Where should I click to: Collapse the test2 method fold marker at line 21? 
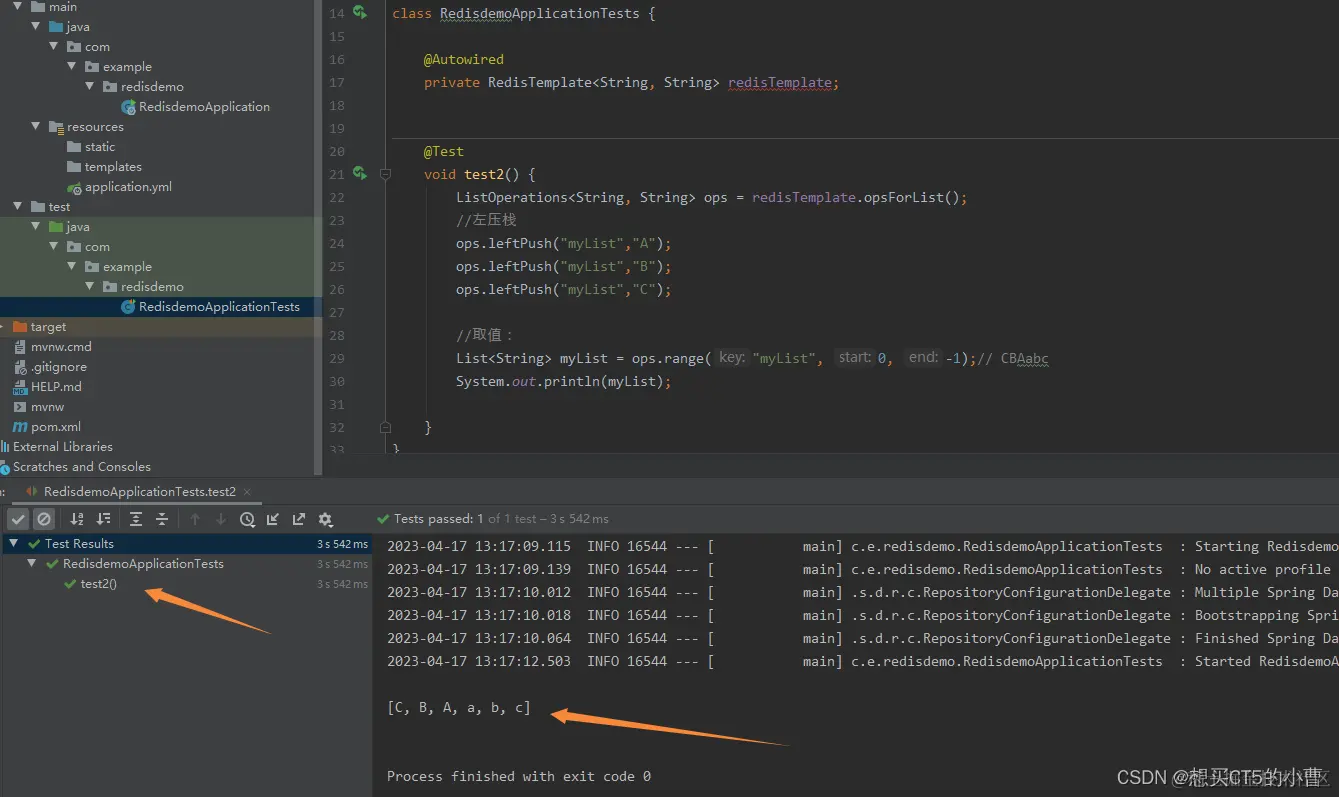pos(385,174)
